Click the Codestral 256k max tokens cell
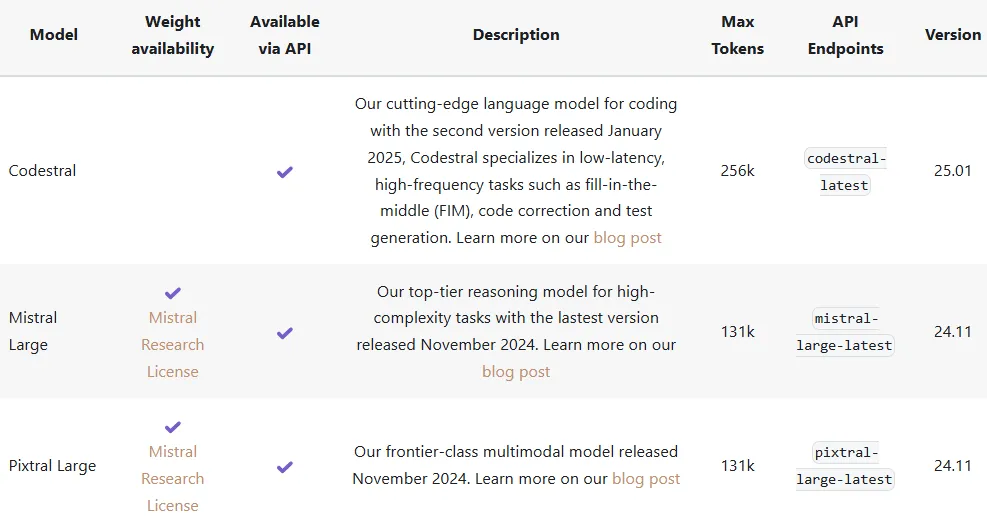This screenshot has width=987, height=522. point(737,171)
